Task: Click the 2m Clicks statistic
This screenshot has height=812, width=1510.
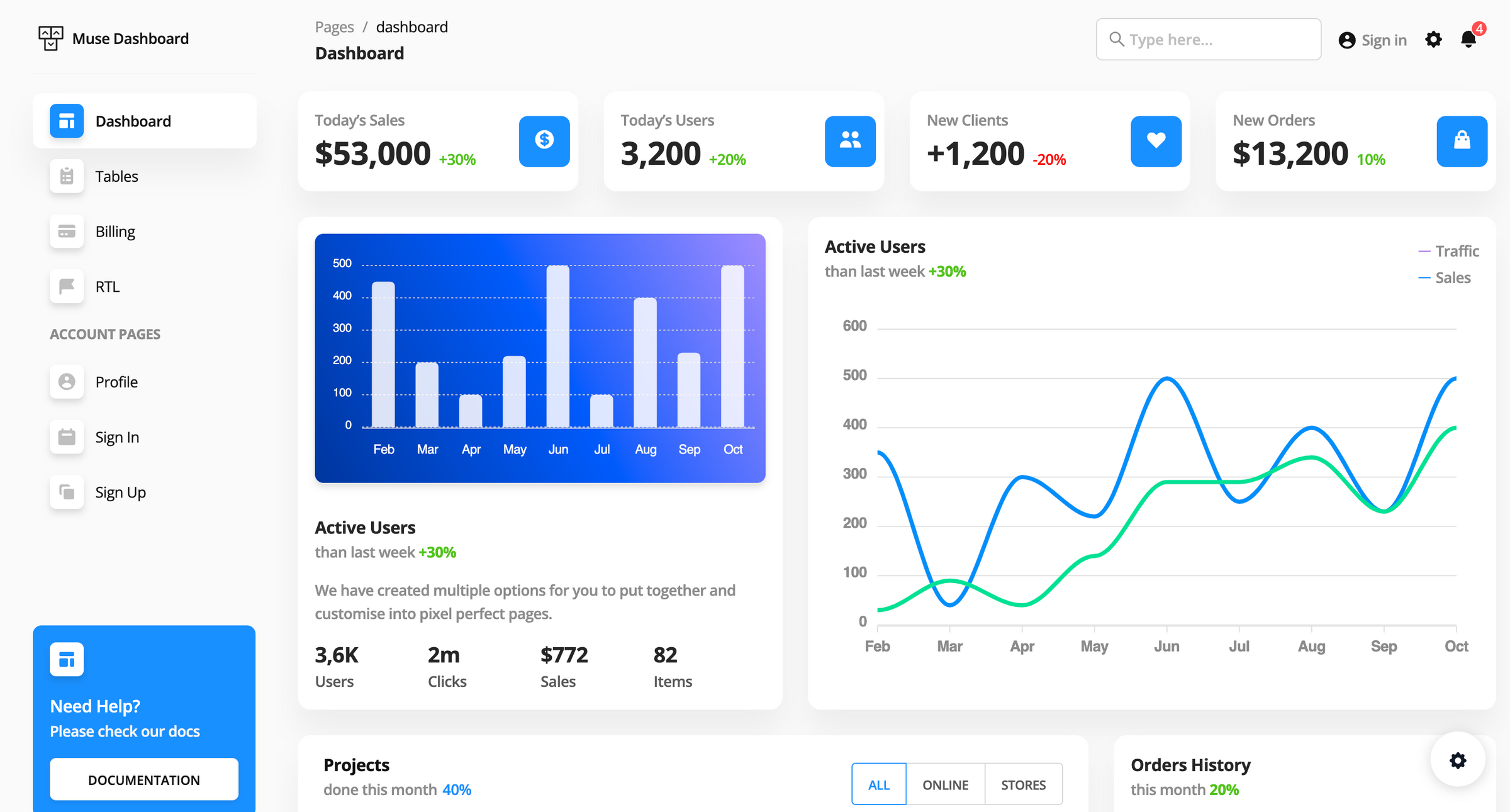Action: [447, 667]
